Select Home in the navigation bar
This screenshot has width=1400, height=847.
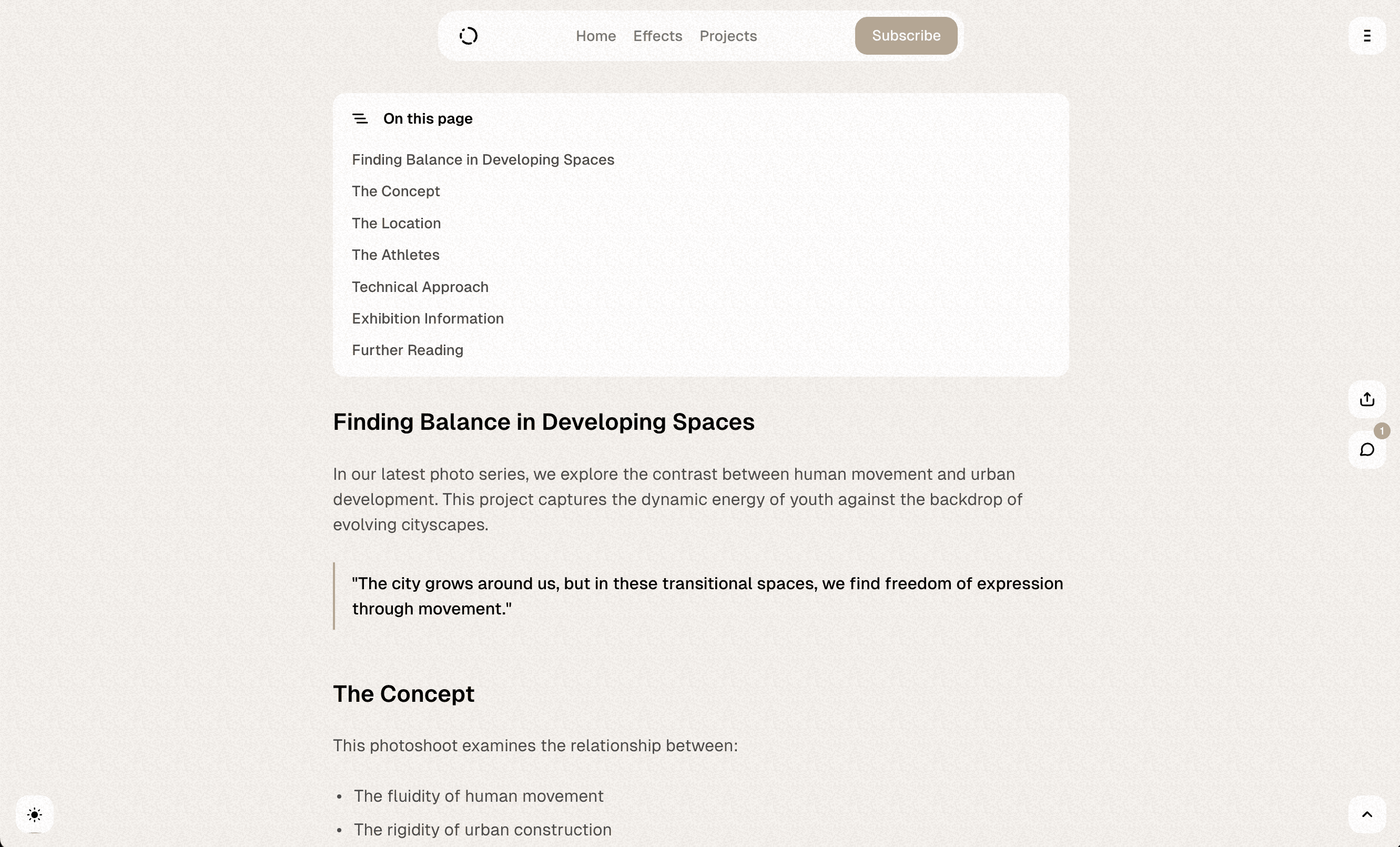click(595, 35)
